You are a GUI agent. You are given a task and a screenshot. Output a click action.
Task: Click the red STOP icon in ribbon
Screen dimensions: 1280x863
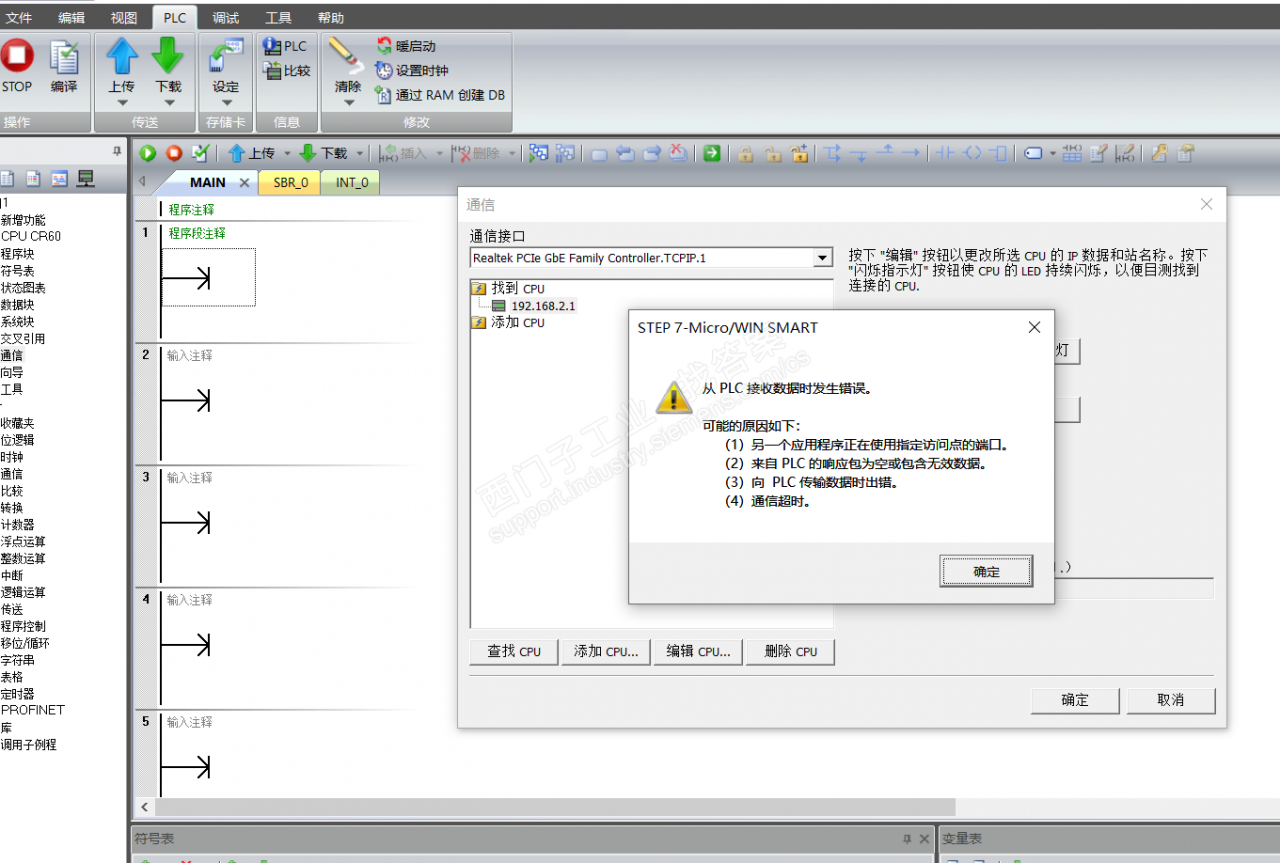tap(15, 56)
